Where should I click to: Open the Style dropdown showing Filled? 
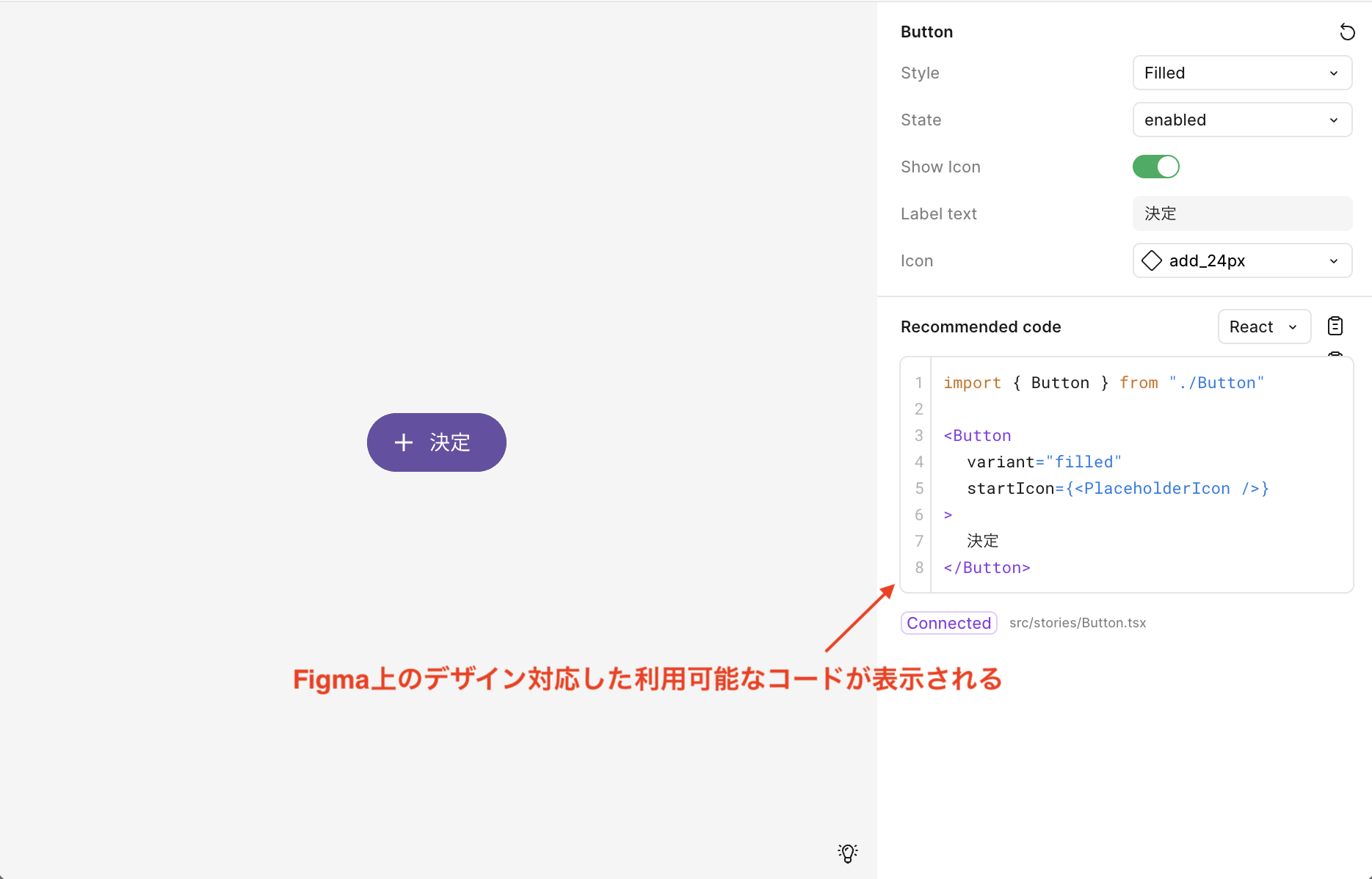(x=1241, y=73)
